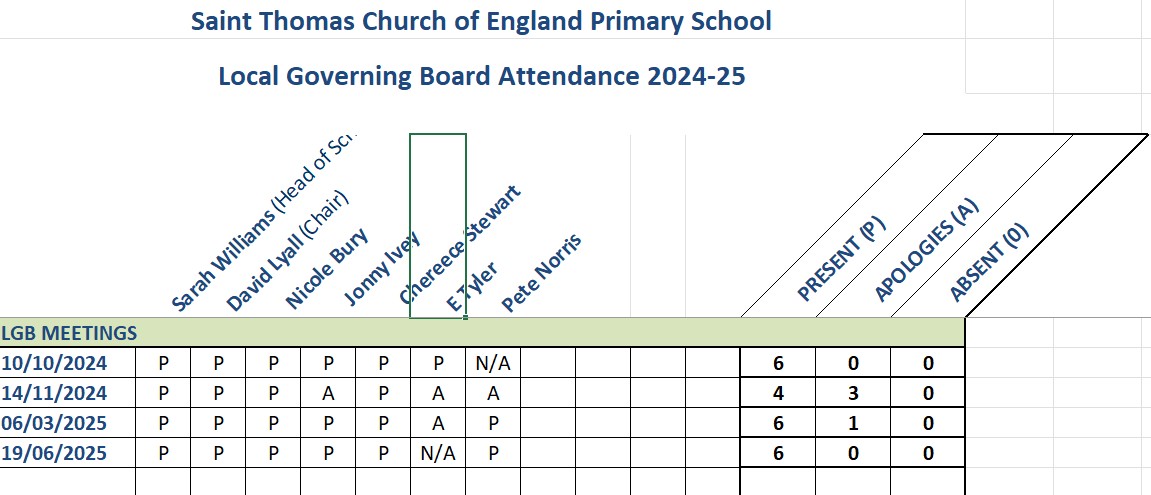The height and width of the screenshot is (495, 1151).
Task: Select the 10/10/2024 meeting date cell
Action: coord(67,363)
